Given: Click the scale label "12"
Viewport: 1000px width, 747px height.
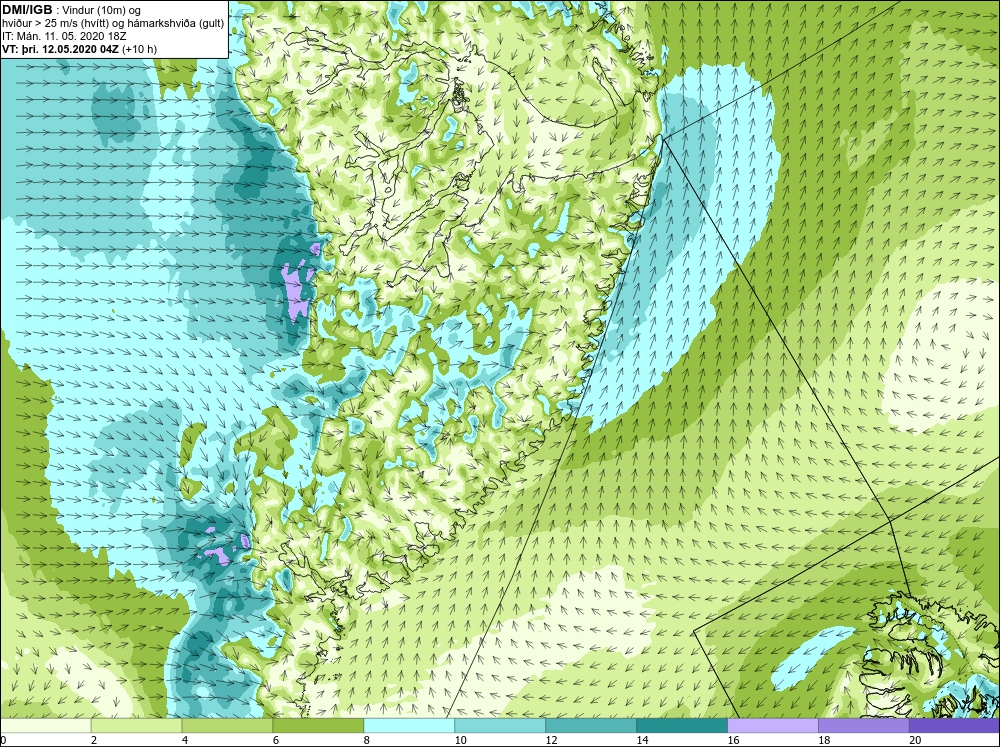Looking at the screenshot, I should coord(552,740).
